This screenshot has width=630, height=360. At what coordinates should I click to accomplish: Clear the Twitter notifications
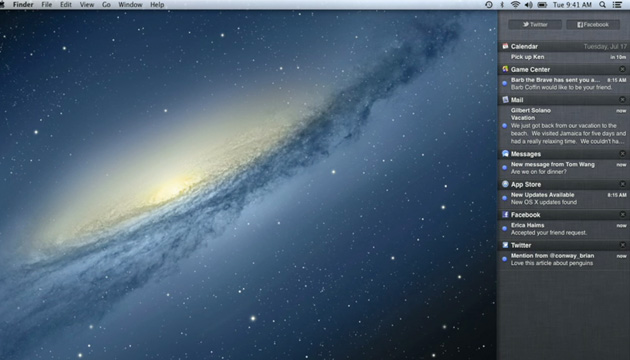(622, 245)
